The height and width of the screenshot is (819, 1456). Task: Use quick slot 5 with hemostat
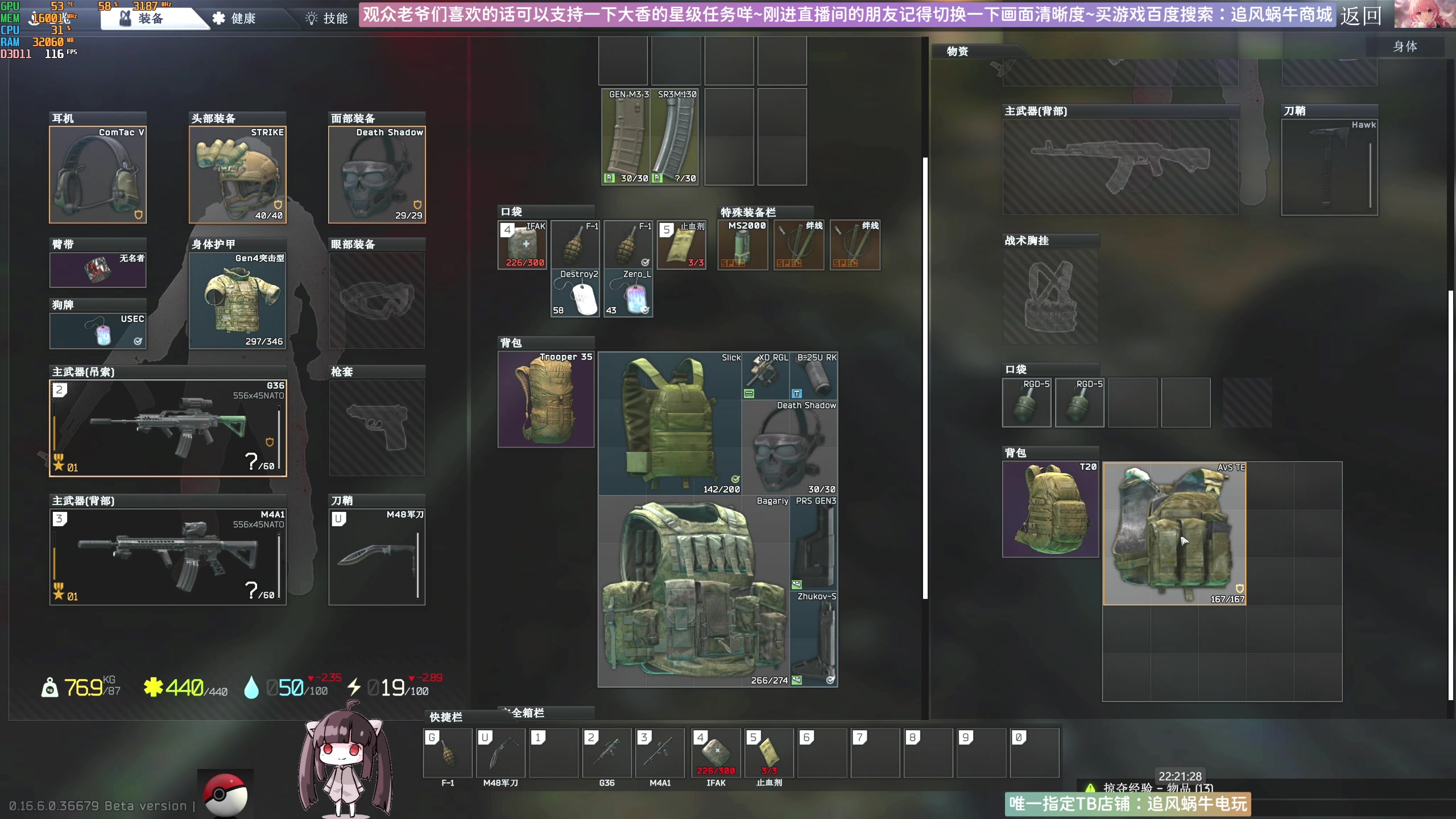coord(769,753)
